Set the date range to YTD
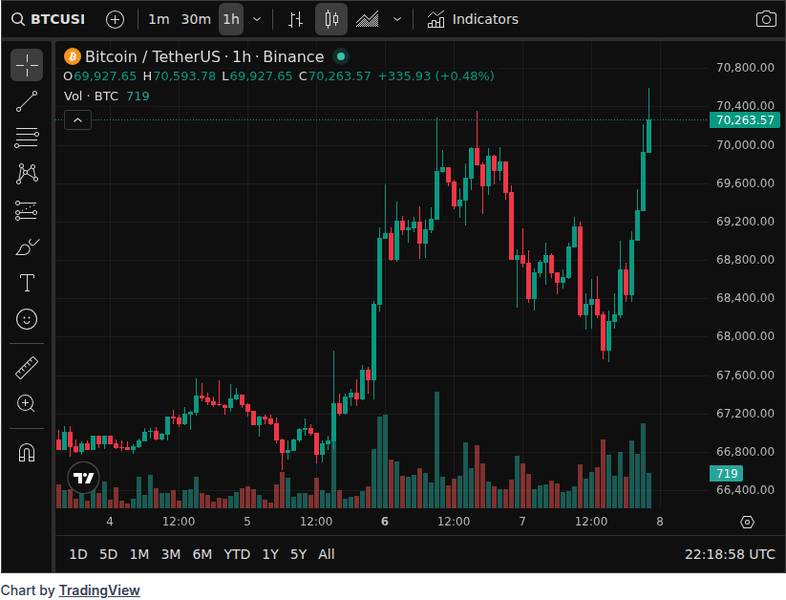The height and width of the screenshot is (600, 786). 237,554
